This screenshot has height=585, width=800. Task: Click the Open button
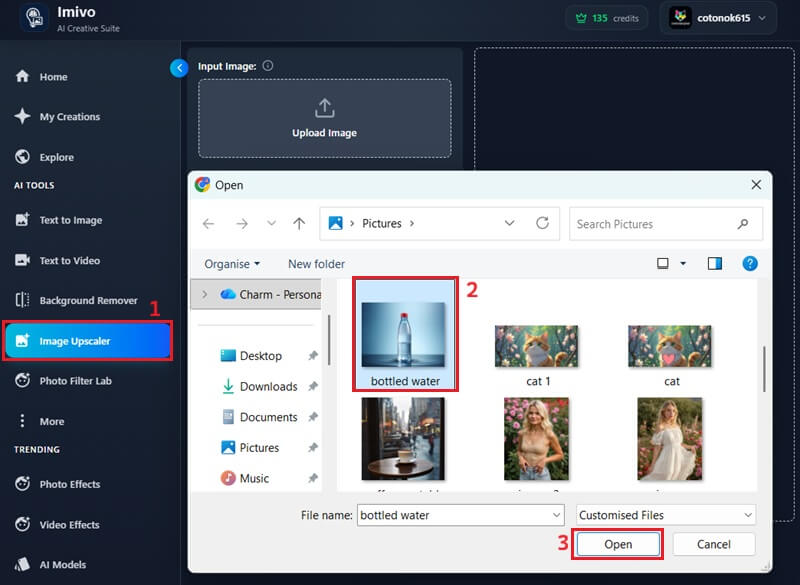click(x=618, y=544)
